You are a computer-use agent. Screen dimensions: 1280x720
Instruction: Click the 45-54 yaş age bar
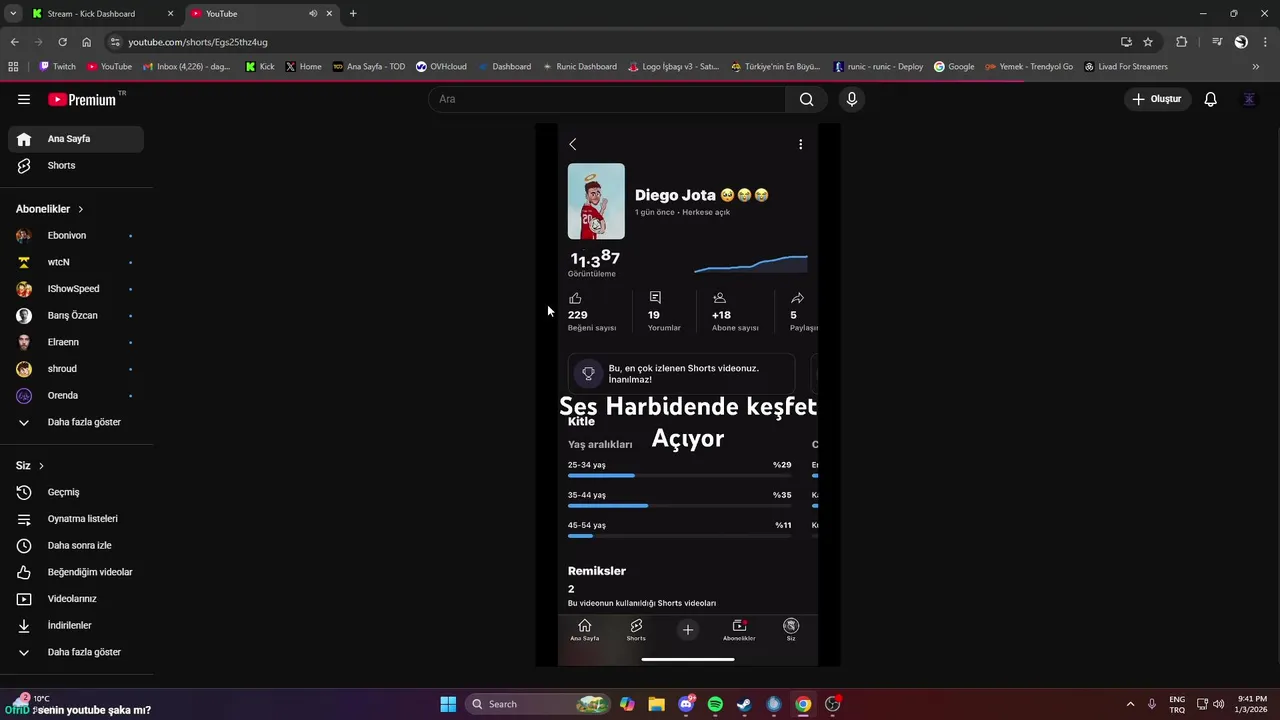point(679,536)
